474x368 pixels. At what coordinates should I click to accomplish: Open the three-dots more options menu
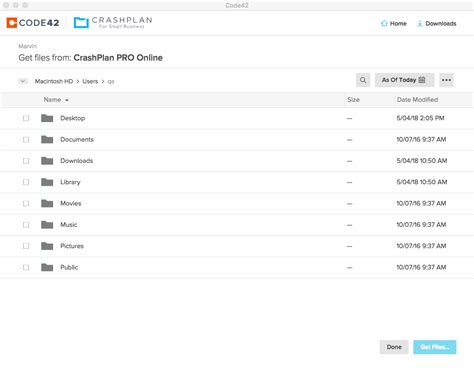[x=446, y=80]
